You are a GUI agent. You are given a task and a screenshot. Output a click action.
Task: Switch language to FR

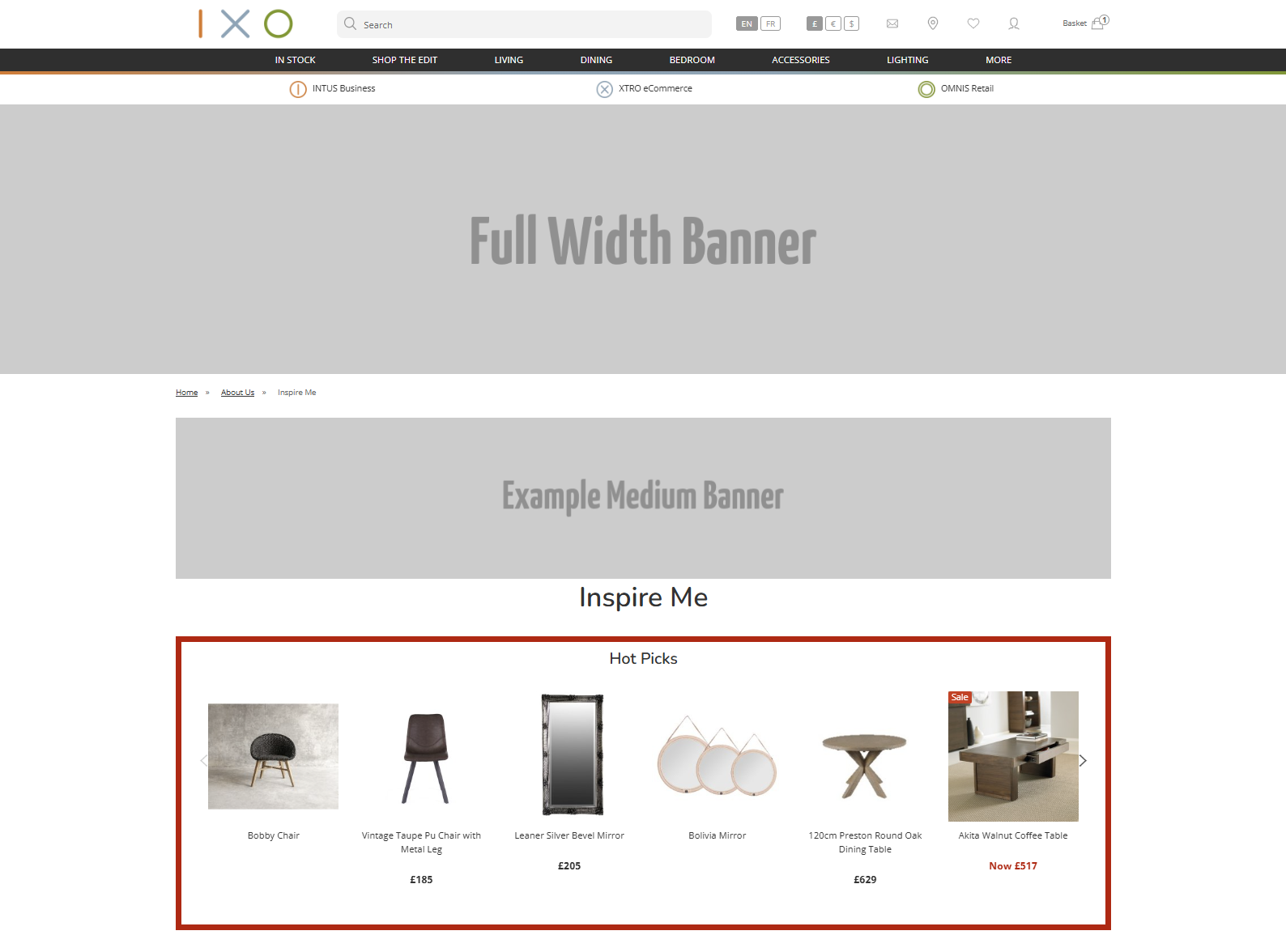pyautogui.click(x=770, y=23)
